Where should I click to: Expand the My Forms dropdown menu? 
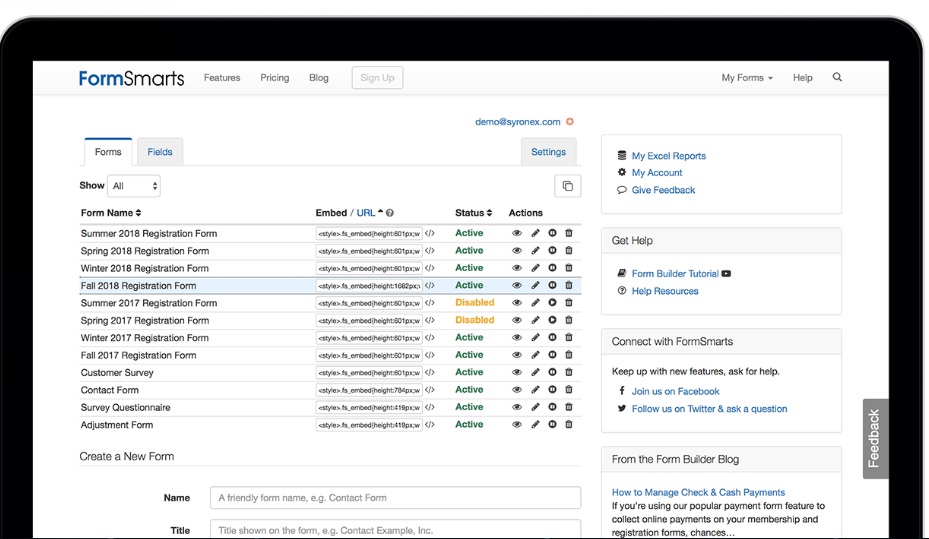747,78
